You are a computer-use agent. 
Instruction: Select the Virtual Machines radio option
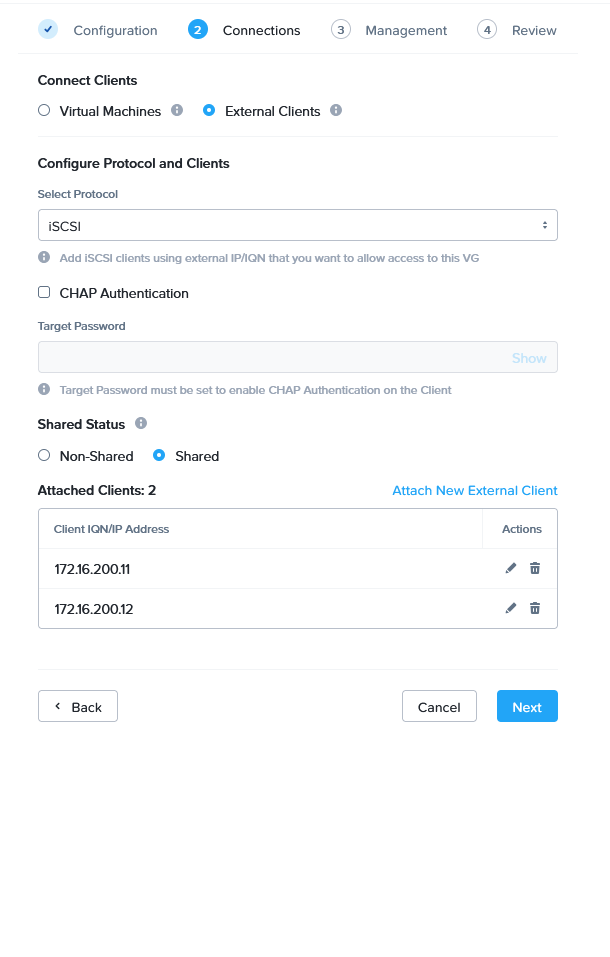pyautogui.click(x=44, y=110)
